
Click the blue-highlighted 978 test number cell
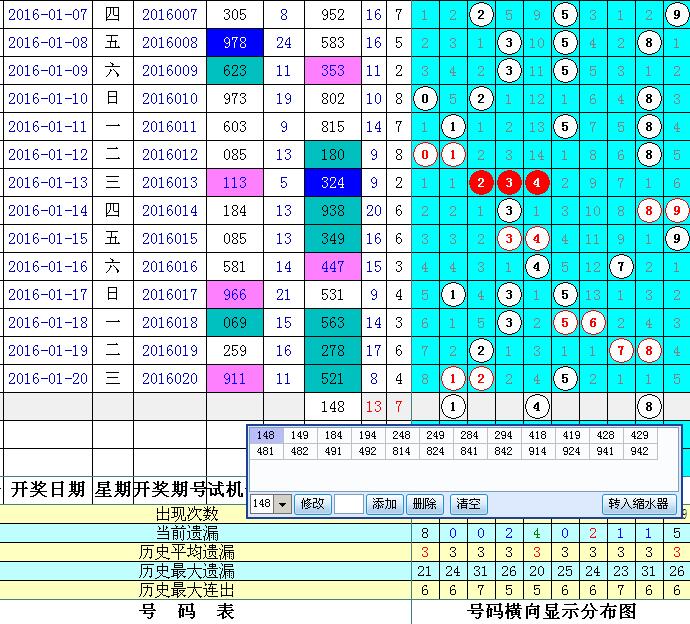235,43
